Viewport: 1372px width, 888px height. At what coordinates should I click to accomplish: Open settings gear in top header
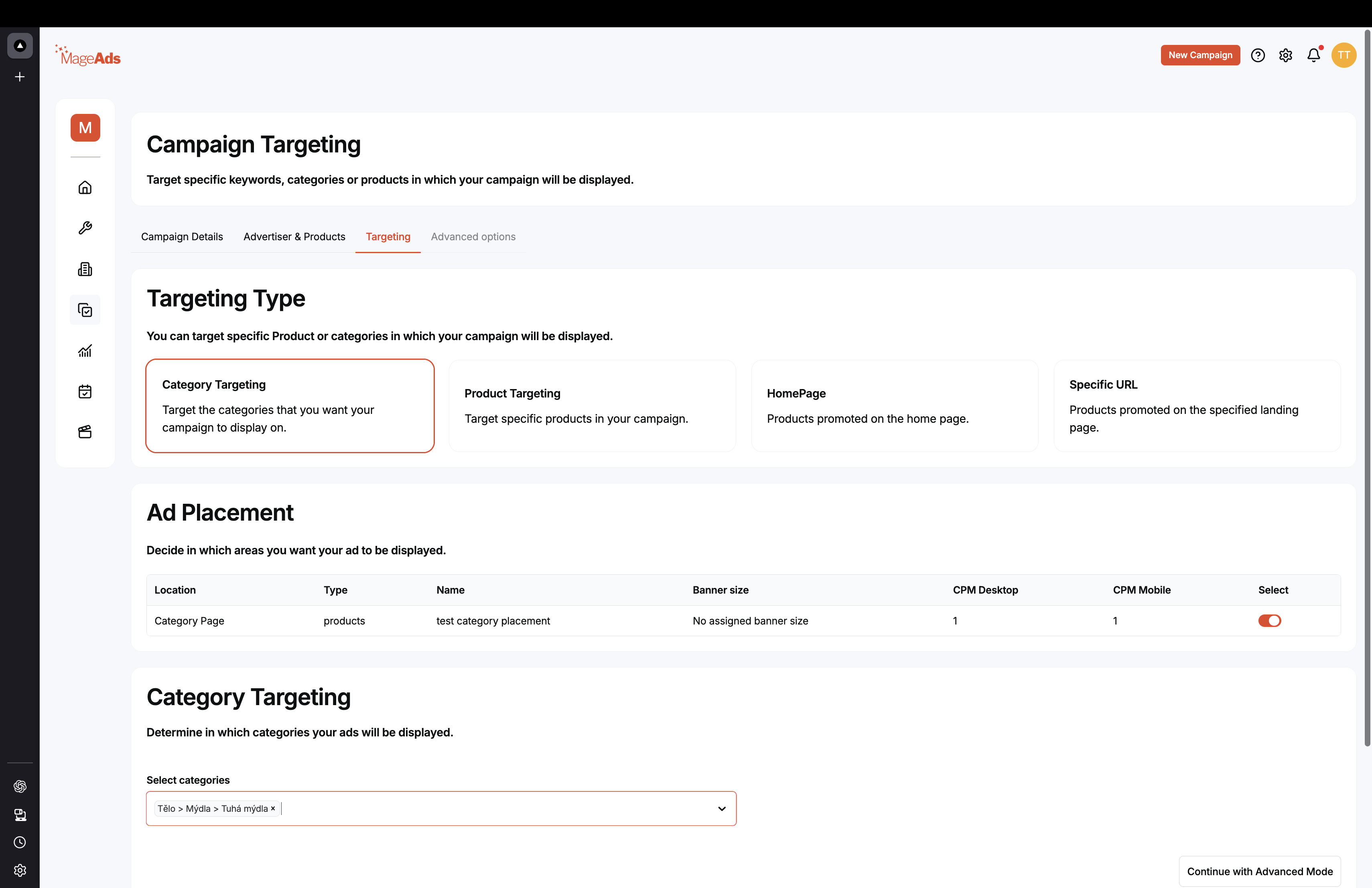tap(1285, 55)
